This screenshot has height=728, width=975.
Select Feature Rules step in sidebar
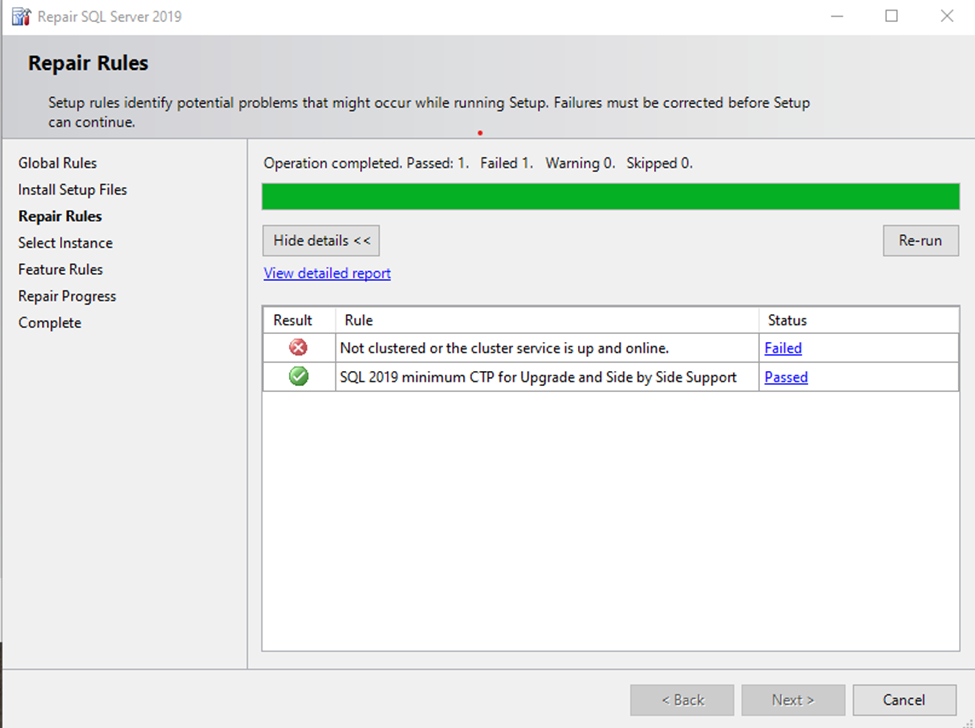pyautogui.click(x=60, y=270)
